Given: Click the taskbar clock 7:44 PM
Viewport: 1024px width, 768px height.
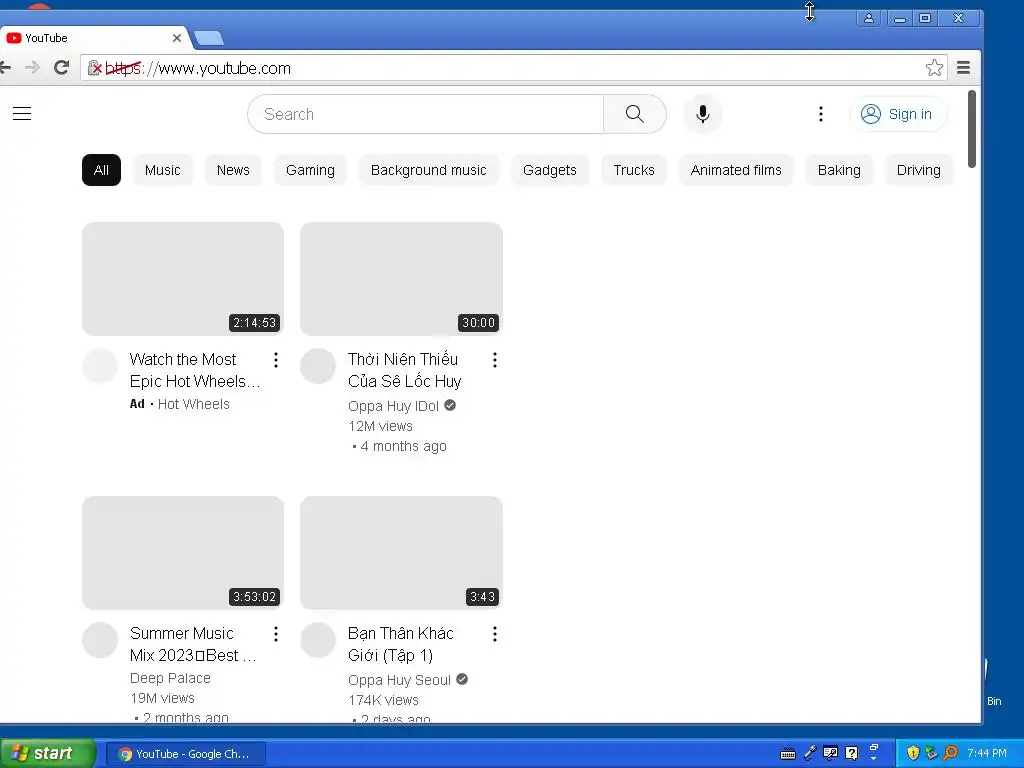Looking at the screenshot, I should [x=987, y=753].
